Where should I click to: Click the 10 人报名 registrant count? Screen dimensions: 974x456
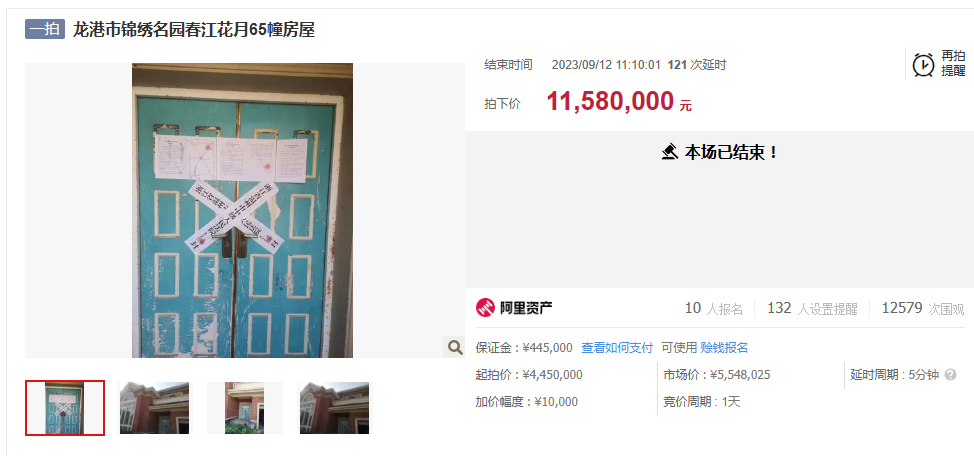pos(713,308)
